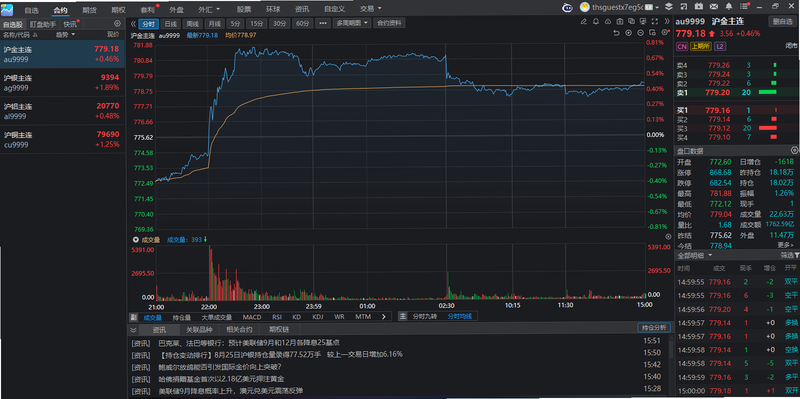Image resolution: width=800 pixels, height=399 pixels.
Task: Expand the 多周期图 dropdown
Action: 351,23
